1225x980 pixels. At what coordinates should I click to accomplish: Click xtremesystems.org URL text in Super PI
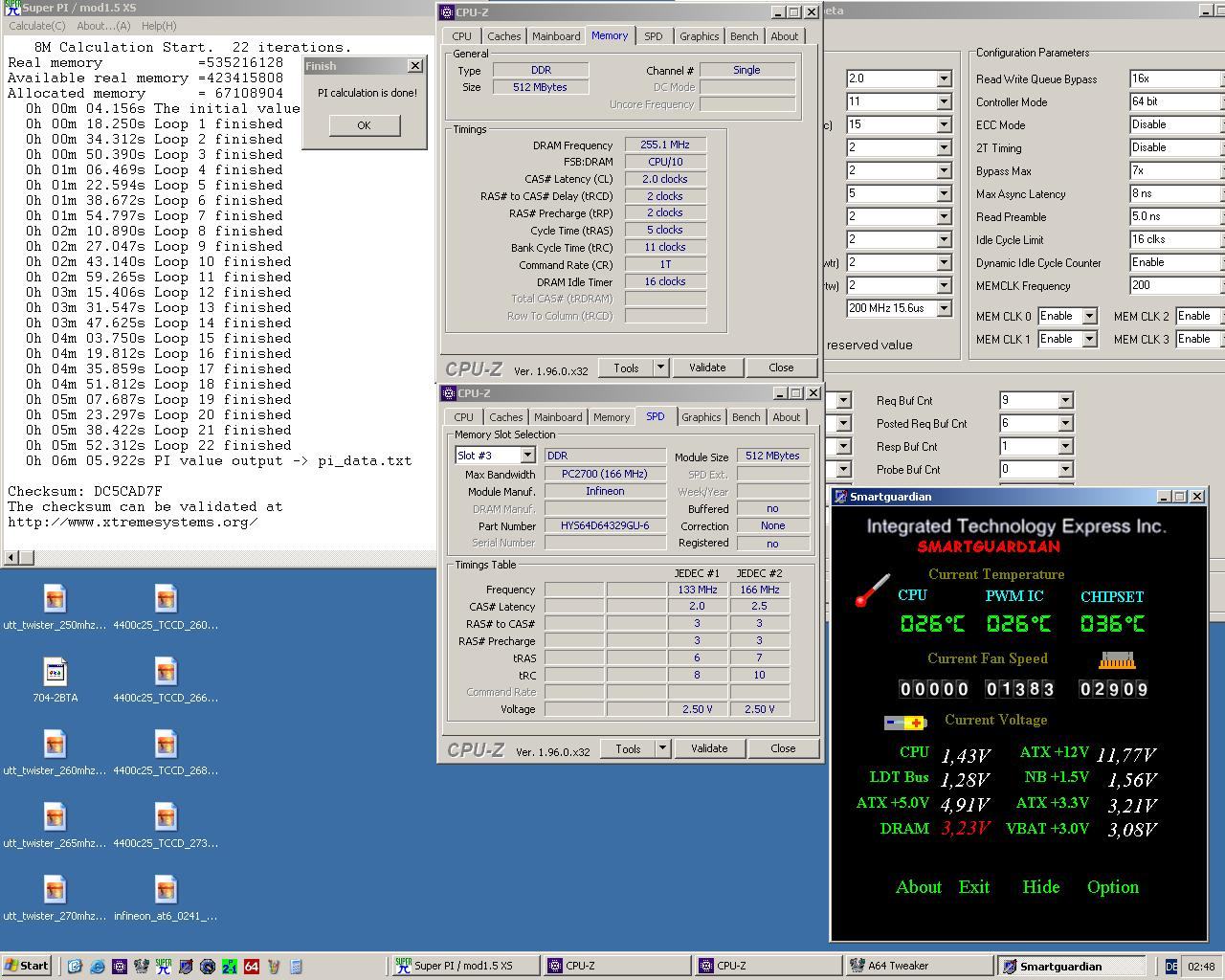pos(133,523)
